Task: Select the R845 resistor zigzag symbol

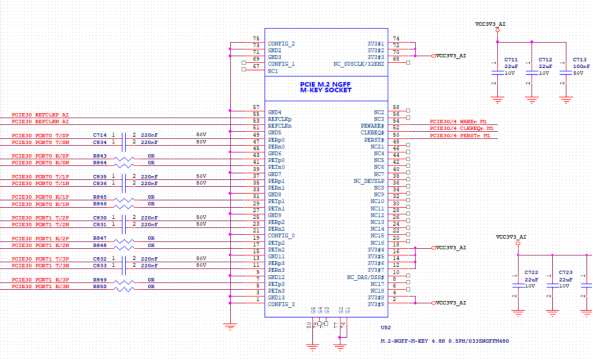Action: coord(124,200)
